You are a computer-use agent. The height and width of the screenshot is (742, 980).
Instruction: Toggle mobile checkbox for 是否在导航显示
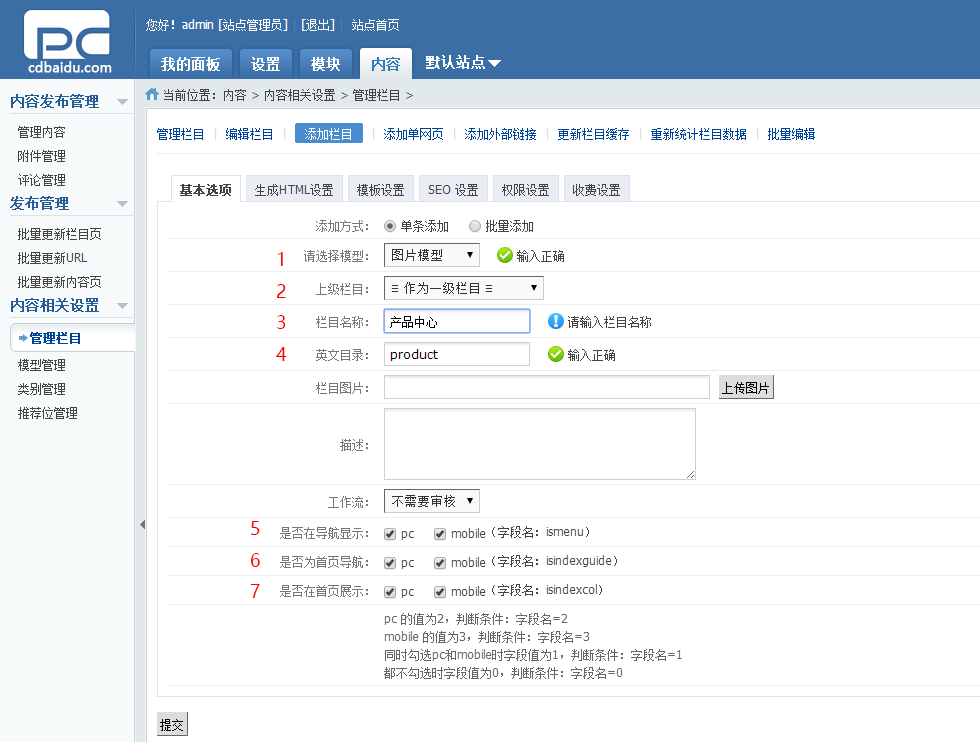click(x=440, y=534)
